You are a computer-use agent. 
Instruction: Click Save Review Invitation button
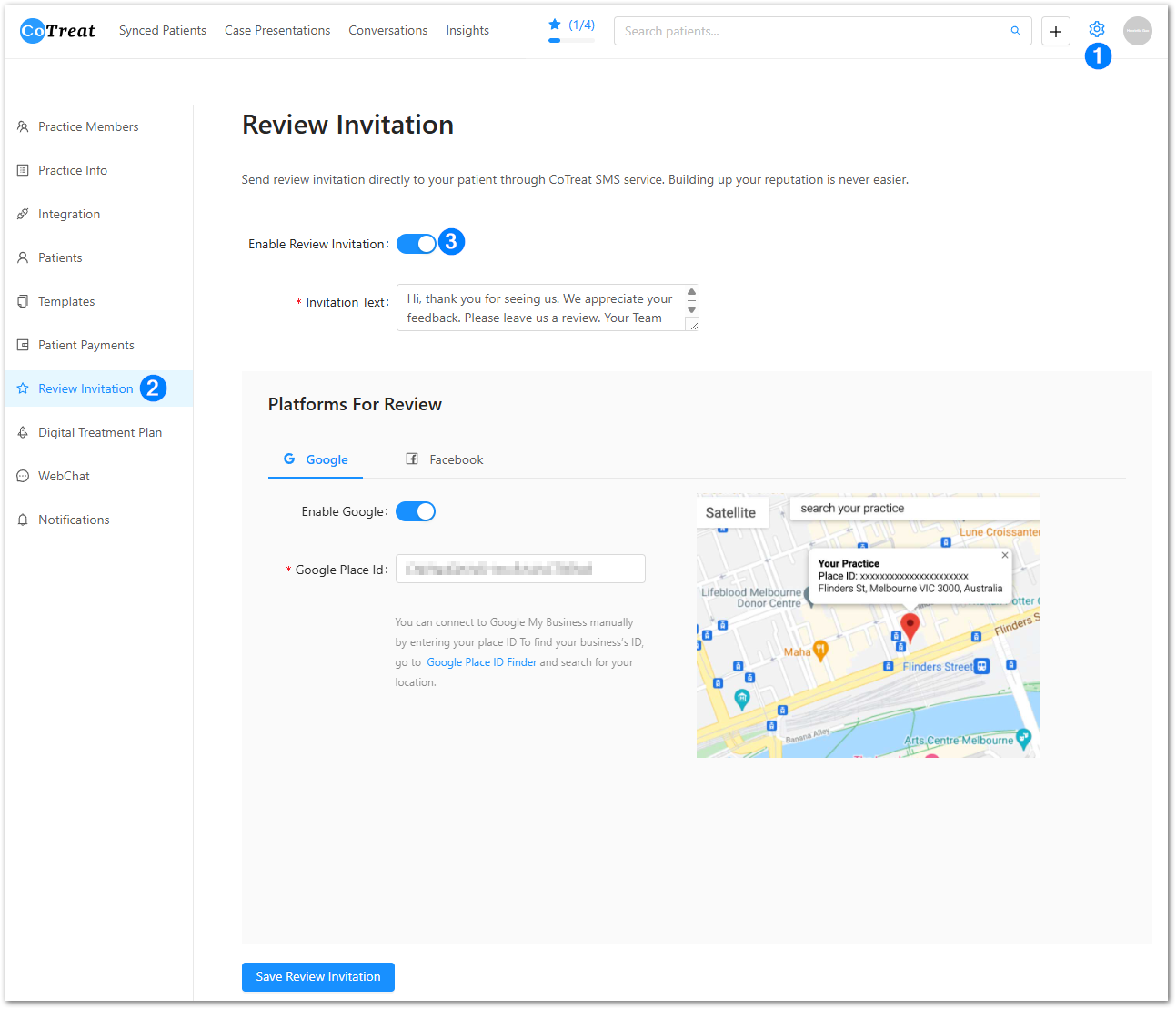(x=317, y=976)
